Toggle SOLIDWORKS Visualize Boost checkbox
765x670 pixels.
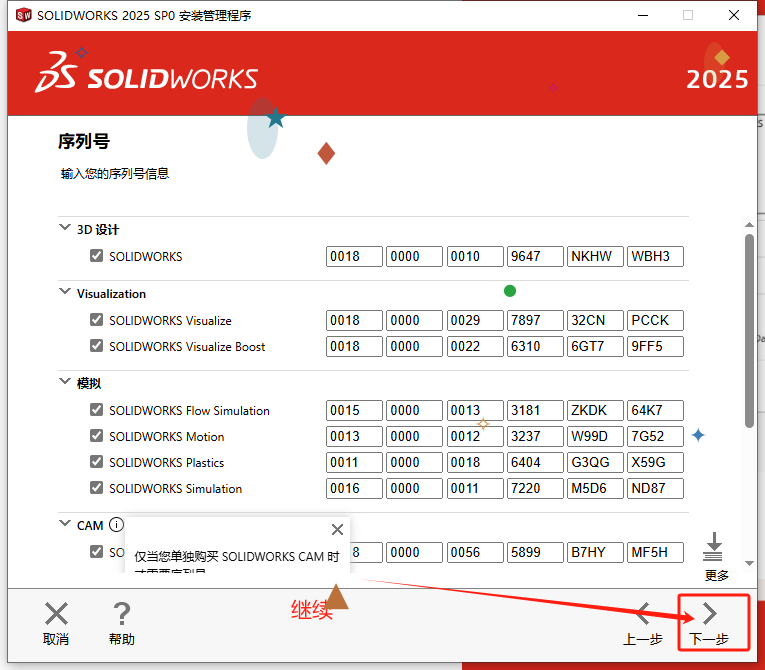(x=97, y=345)
